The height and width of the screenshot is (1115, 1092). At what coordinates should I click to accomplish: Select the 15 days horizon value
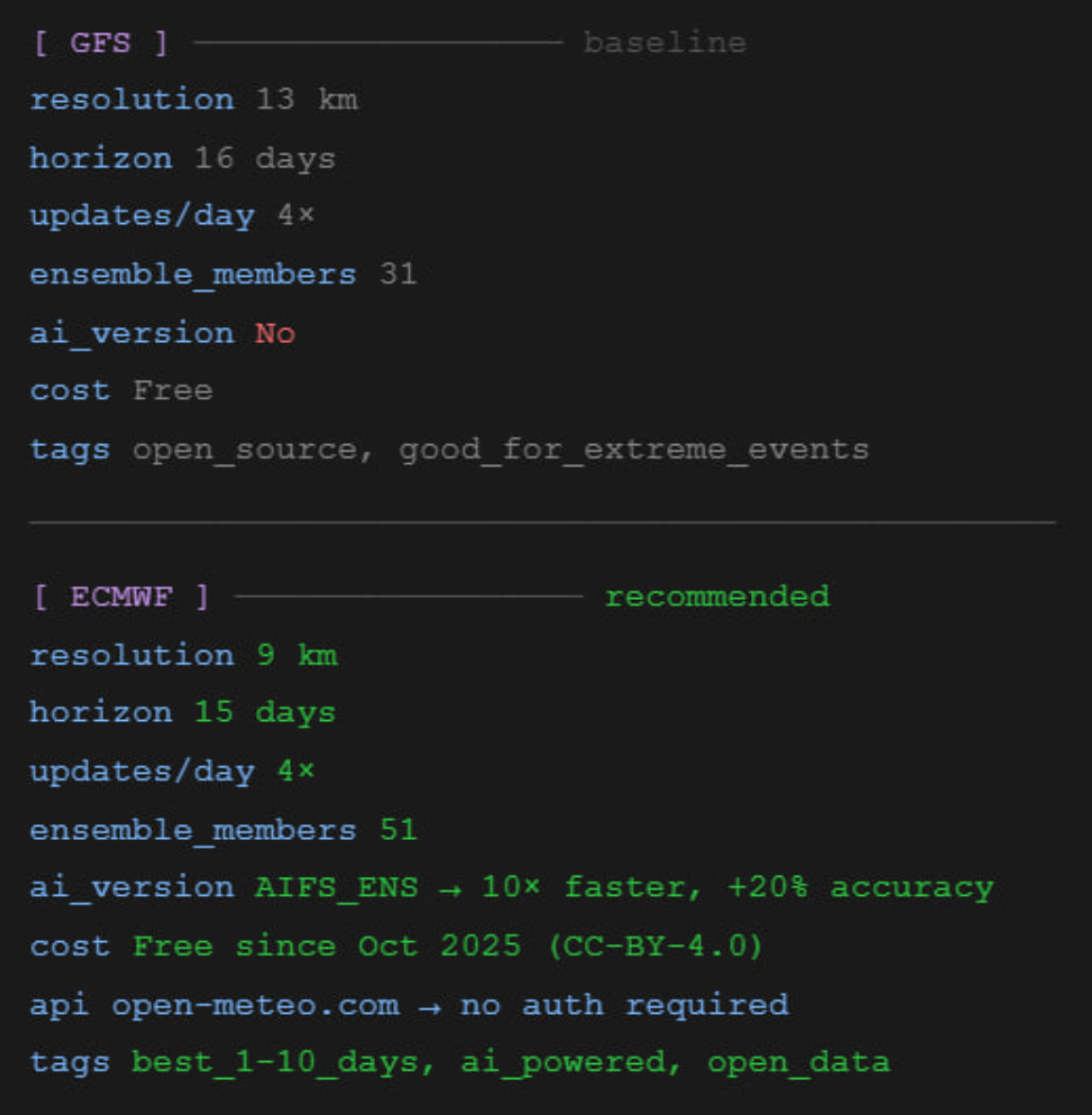pyautogui.click(x=264, y=712)
